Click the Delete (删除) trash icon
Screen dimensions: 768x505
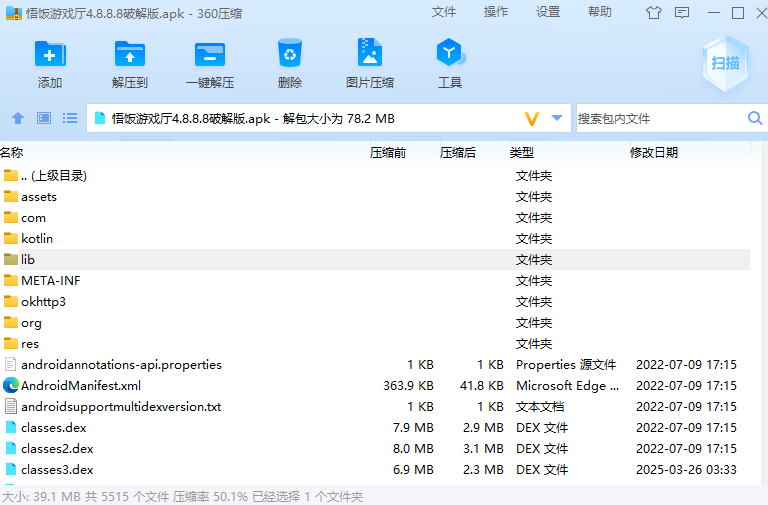click(290, 53)
